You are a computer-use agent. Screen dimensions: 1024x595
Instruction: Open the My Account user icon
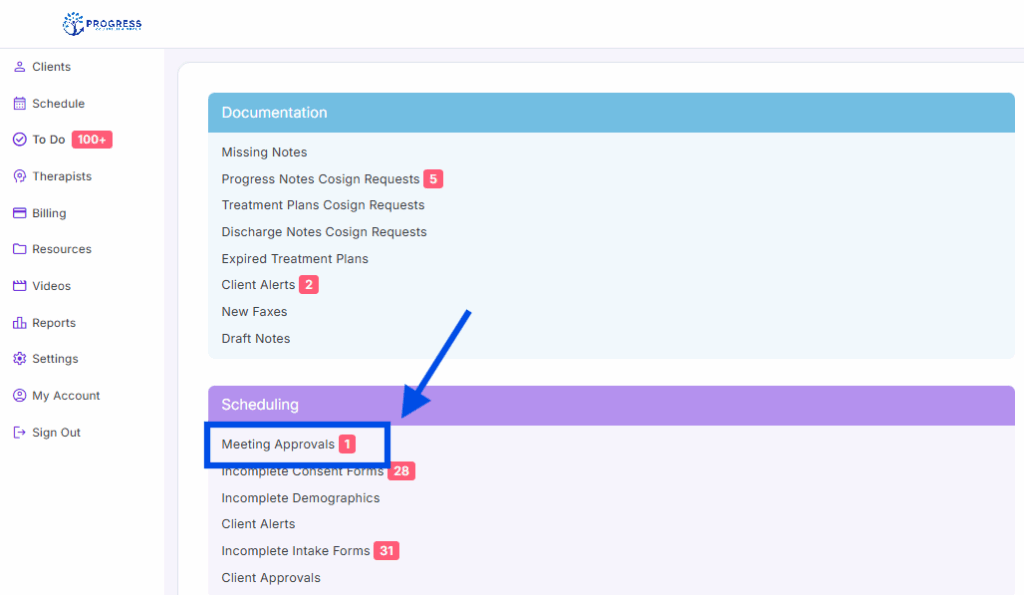click(x=19, y=396)
